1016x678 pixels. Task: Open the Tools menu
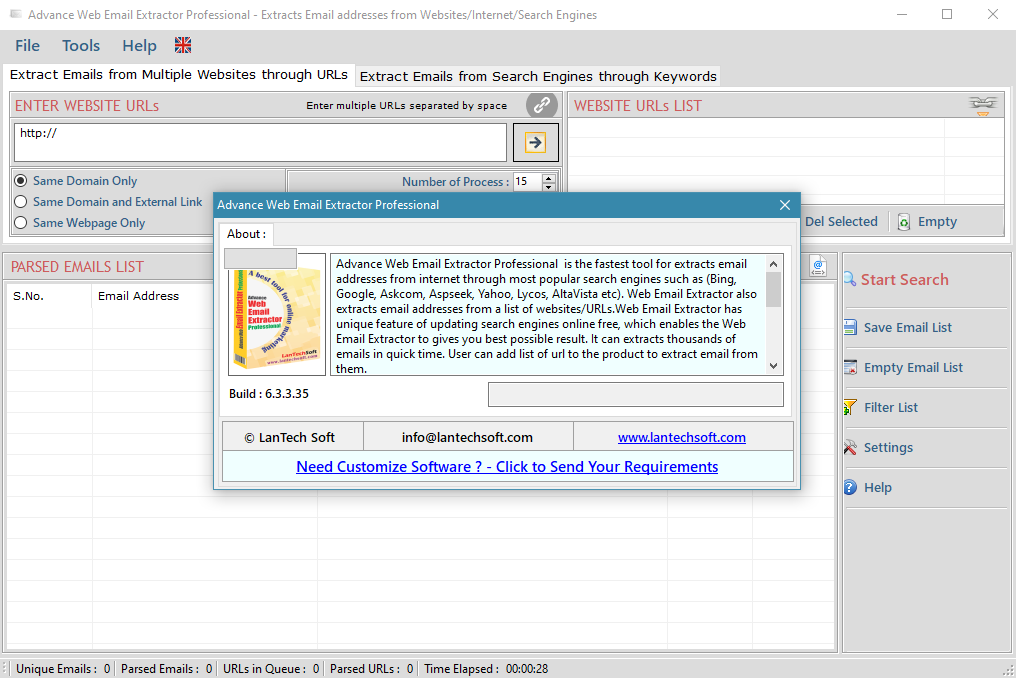click(x=80, y=45)
